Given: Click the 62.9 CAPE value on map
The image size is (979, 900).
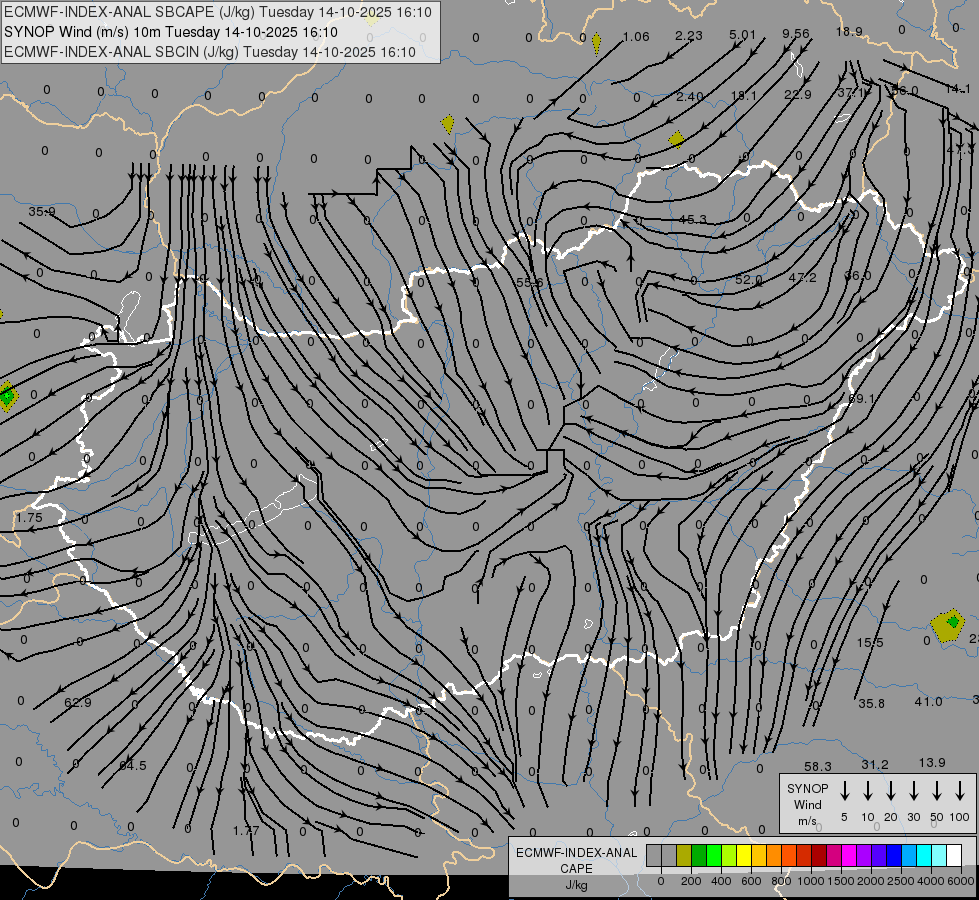Looking at the screenshot, I should [x=78, y=703].
